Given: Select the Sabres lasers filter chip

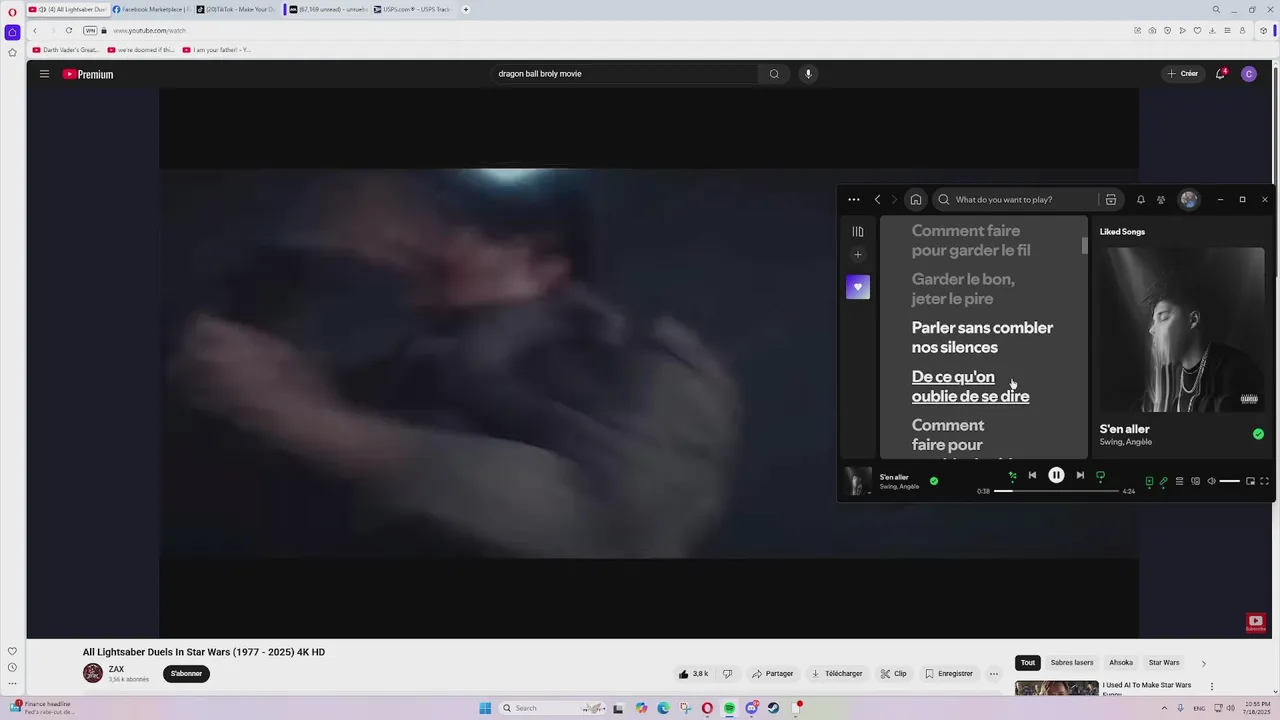Looking at the screenshot, I should [x=1072, y=663].
